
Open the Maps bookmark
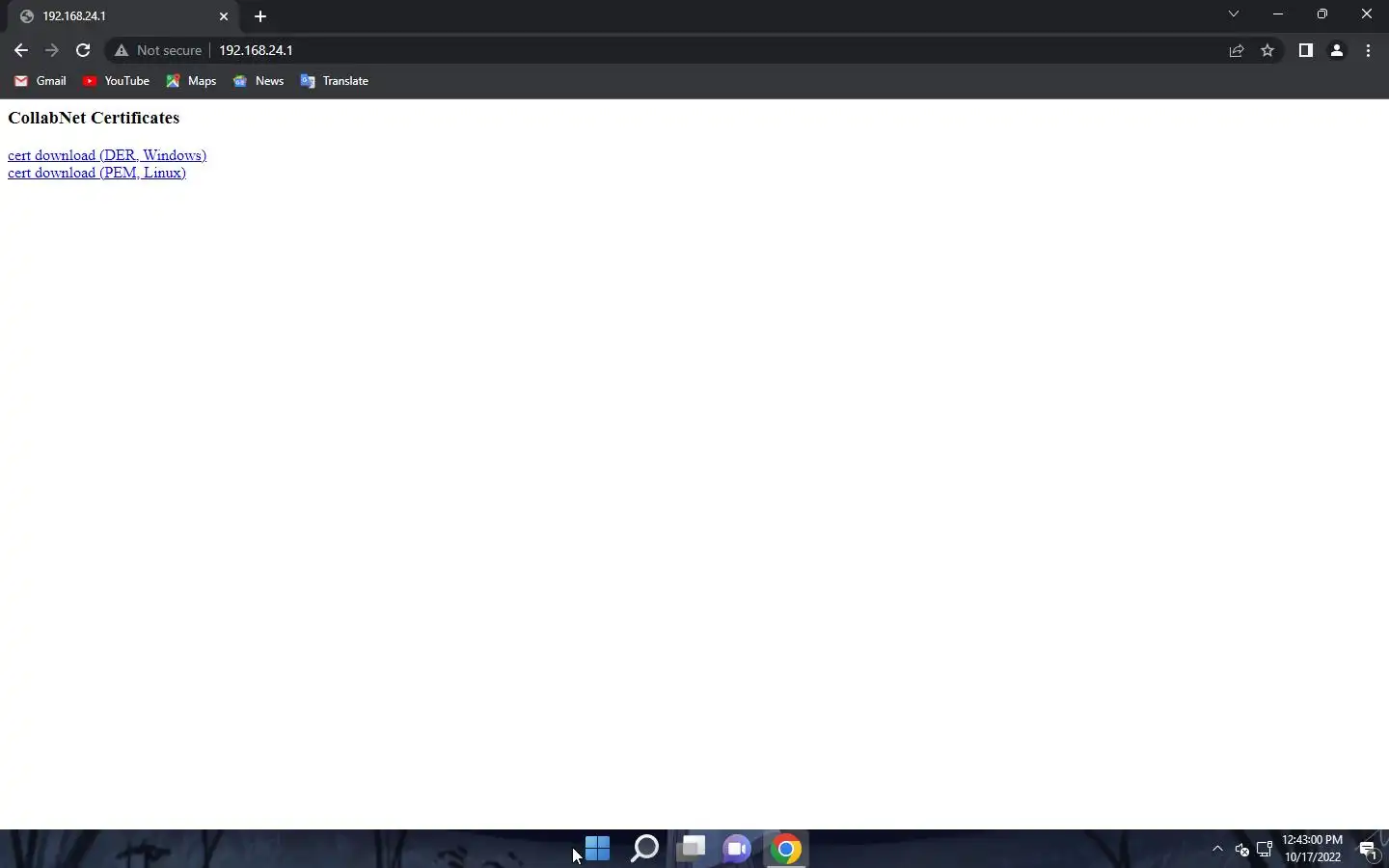click(191, 81)
